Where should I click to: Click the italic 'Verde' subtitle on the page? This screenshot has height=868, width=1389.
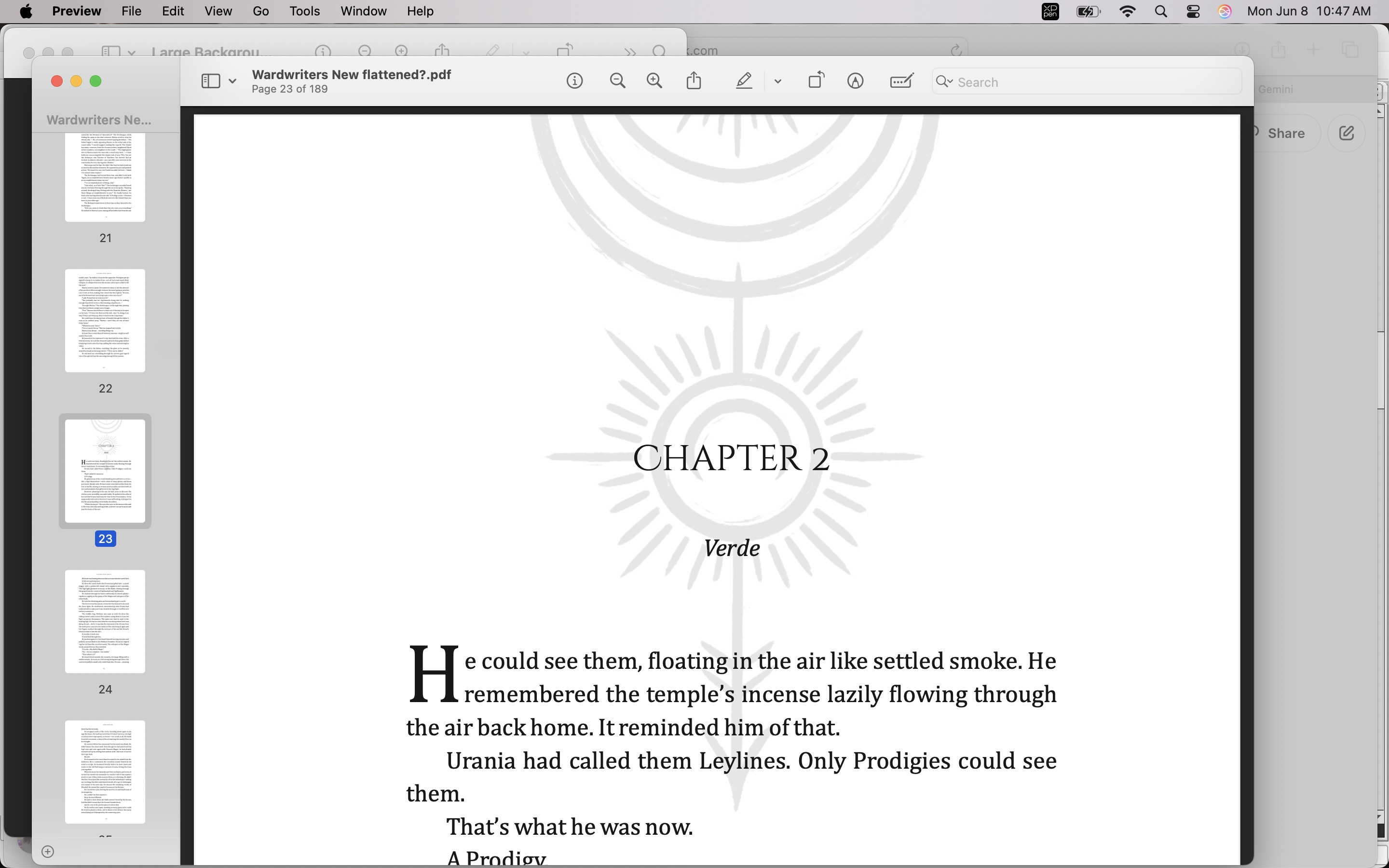[732, 548]
